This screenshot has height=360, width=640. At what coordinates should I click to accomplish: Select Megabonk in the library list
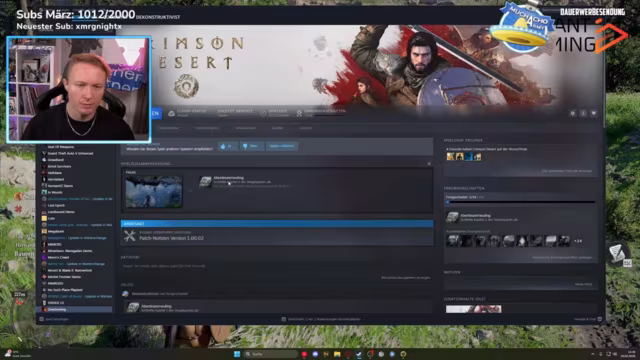56,231
